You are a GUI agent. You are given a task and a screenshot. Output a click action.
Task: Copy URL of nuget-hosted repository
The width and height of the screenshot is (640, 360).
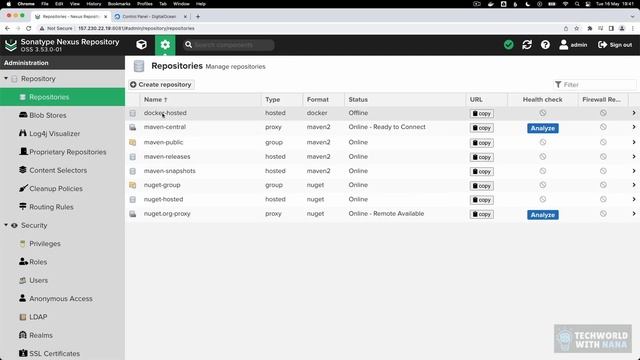tap(482, 200)
